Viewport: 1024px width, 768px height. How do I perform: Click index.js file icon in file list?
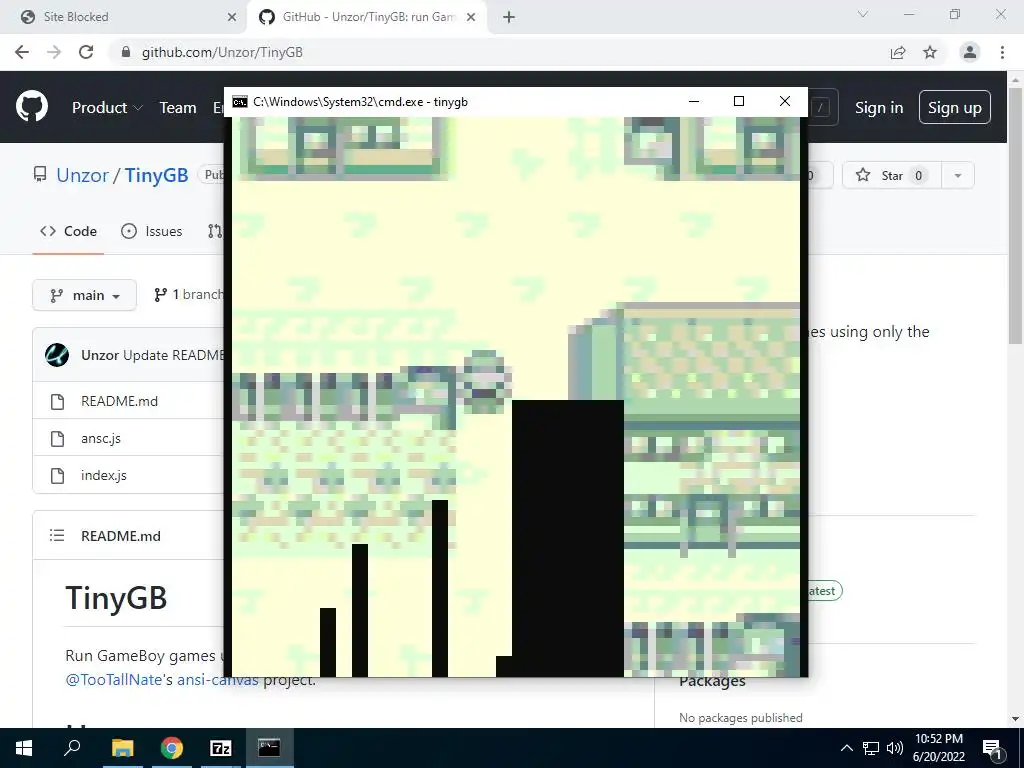[x=57, y=476]
